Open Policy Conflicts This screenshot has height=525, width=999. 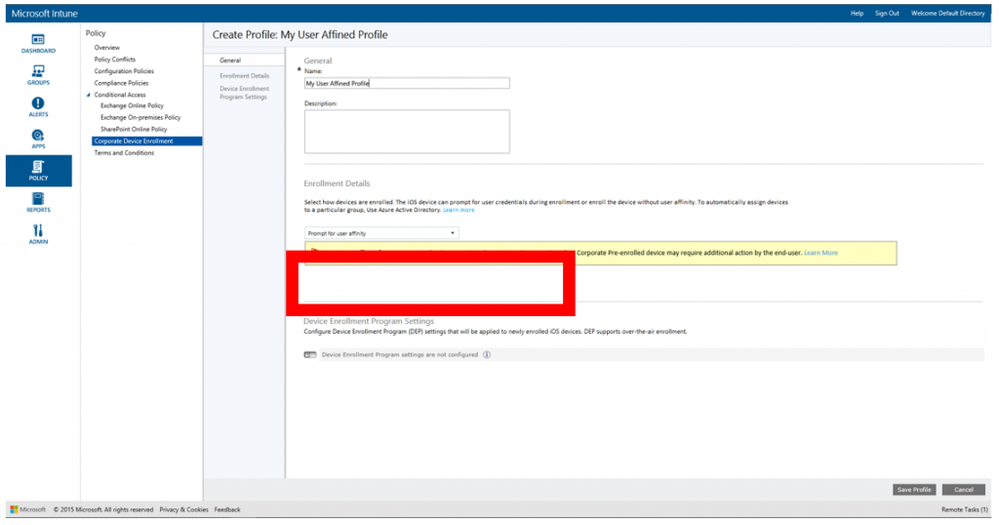click(x=115, y=59)
